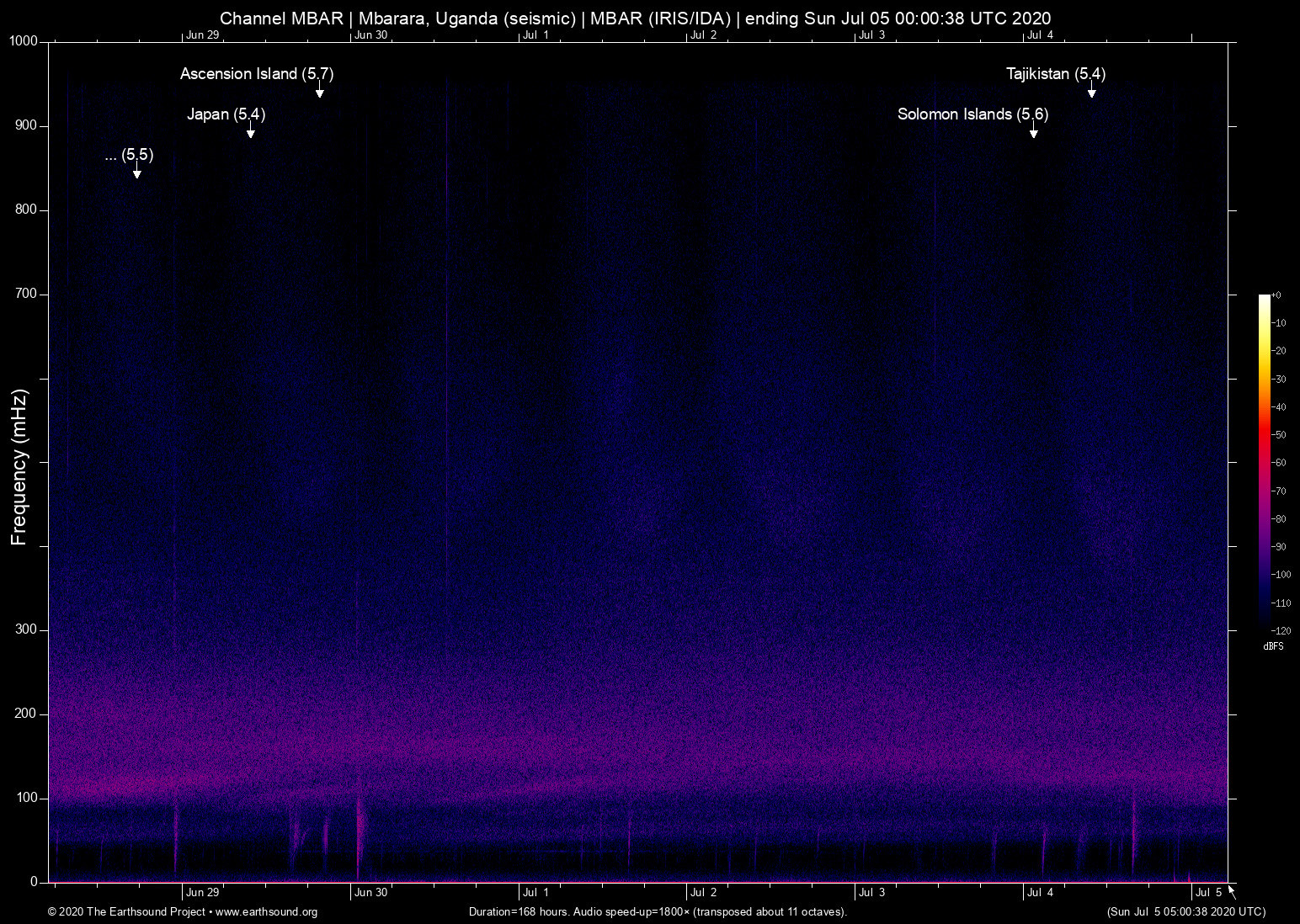Open the www.earthsound.org link in footer

coord(266,912)
